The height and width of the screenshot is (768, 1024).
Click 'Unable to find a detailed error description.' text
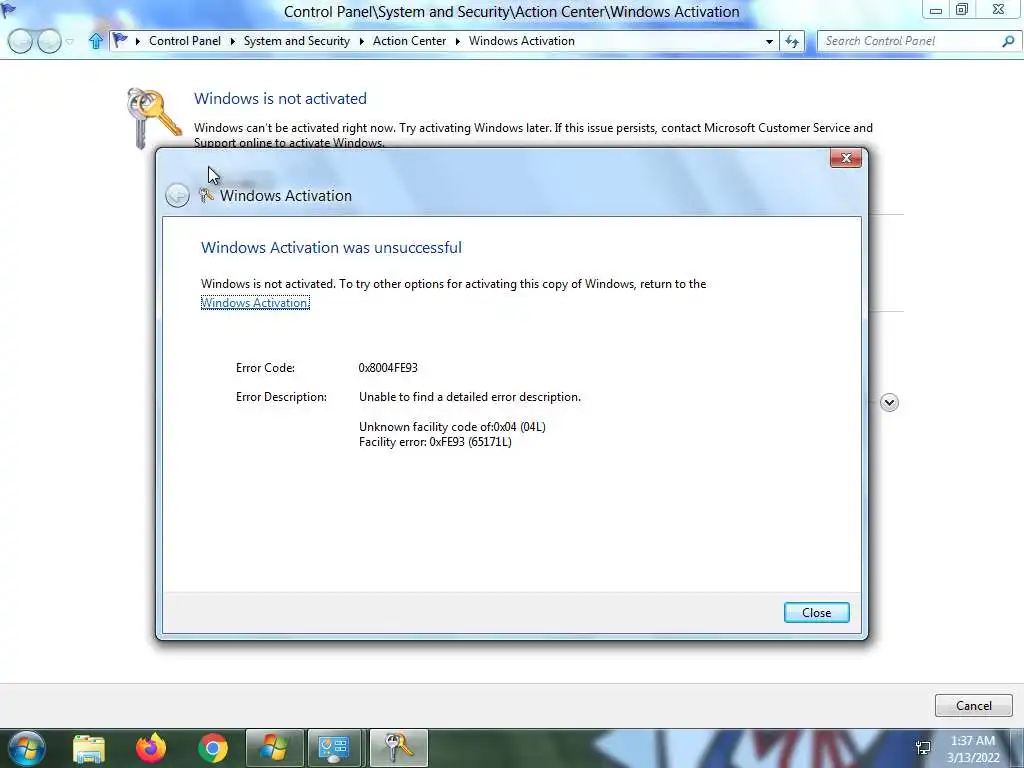pyautogui.click(x=470, y=397)
